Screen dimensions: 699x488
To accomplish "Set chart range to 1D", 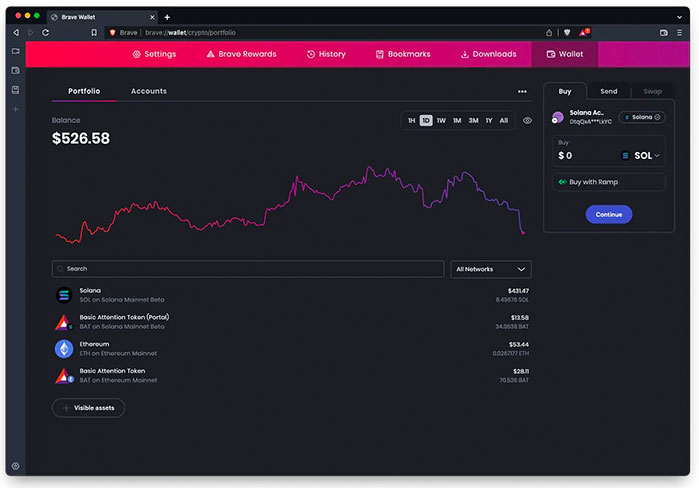I will pos(426,120).
